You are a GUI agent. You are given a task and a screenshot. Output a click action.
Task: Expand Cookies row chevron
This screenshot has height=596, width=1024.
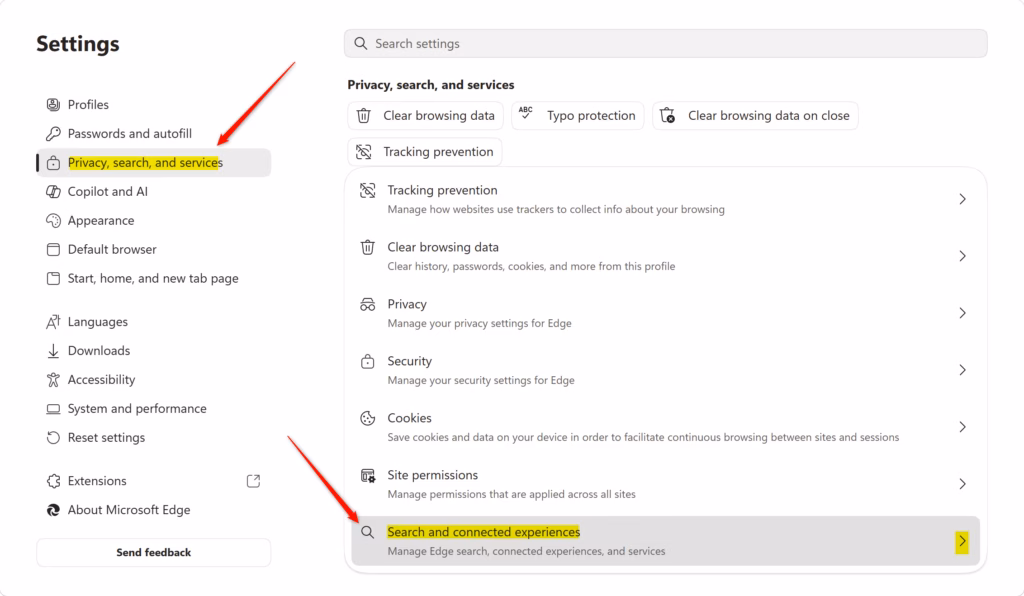(962, 427)
